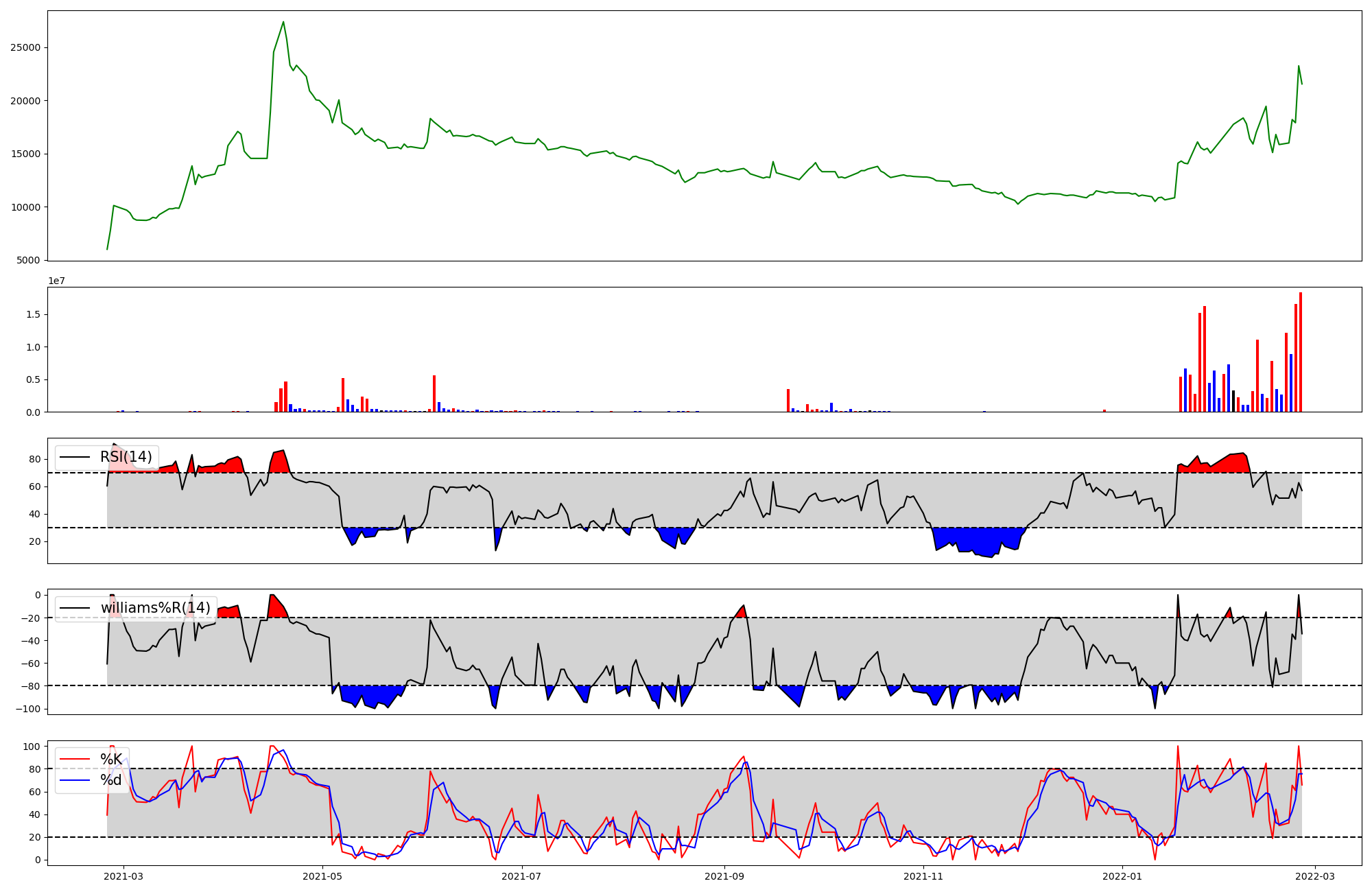The width and height of the screenshot is (1372, 892).
Task: Click the 2022-03 x-axis date label
Action: (1315, 876)
